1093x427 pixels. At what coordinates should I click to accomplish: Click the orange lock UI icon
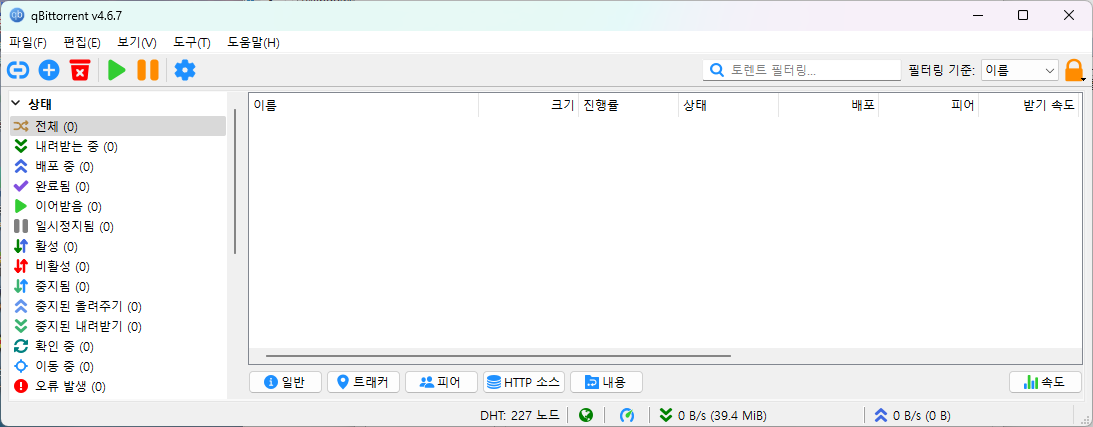point(1073,70)
